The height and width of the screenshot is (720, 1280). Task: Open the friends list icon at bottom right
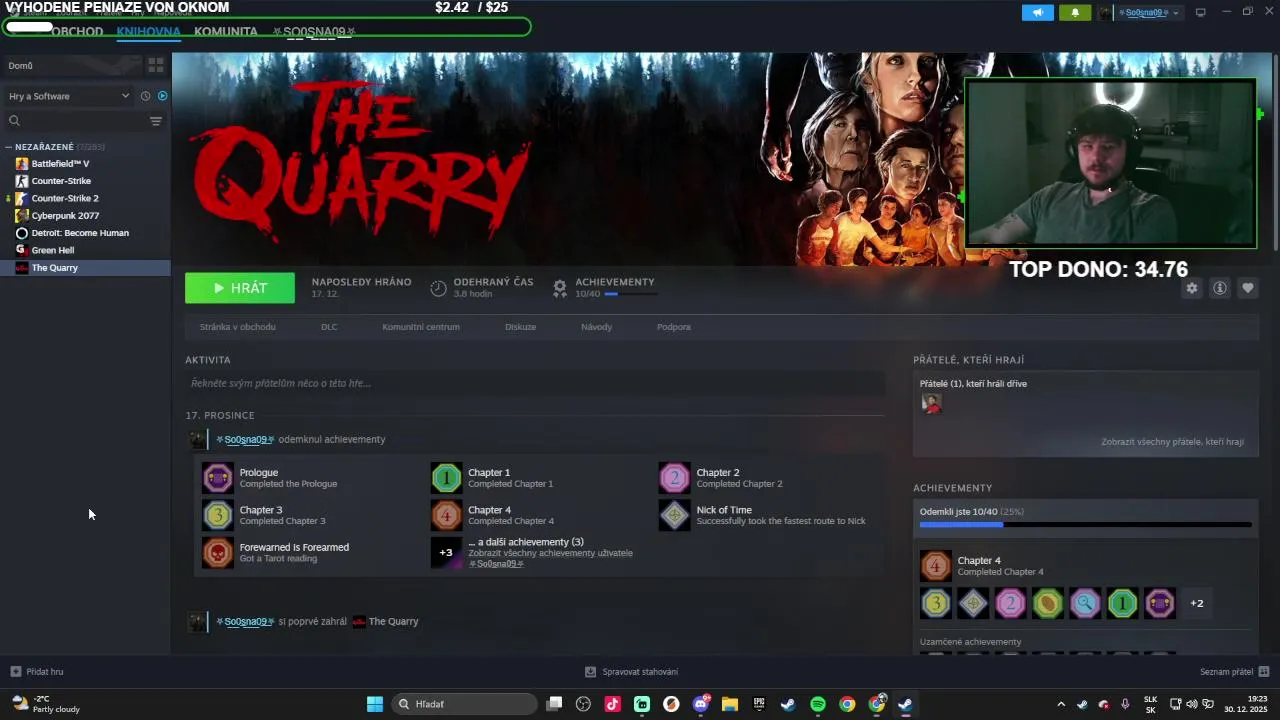1264,672
